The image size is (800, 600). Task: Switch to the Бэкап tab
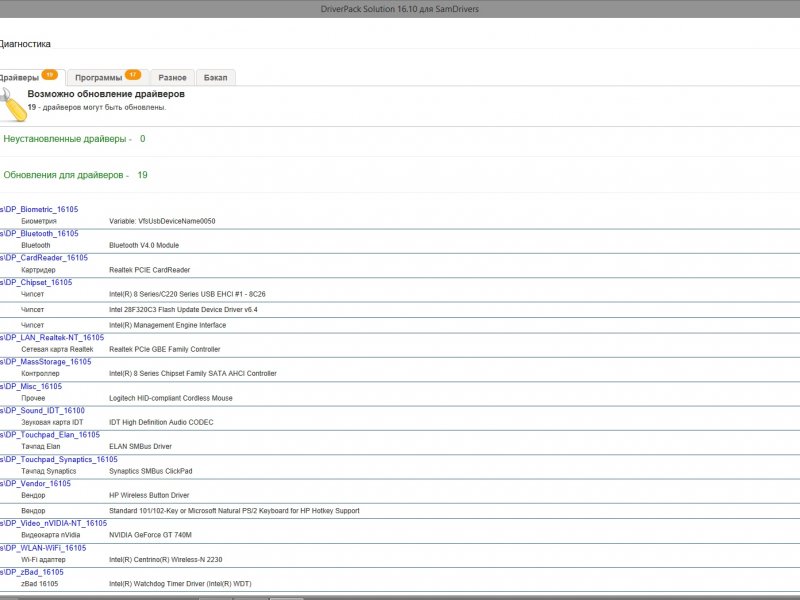pyautogui.click(x=216, y=78)
